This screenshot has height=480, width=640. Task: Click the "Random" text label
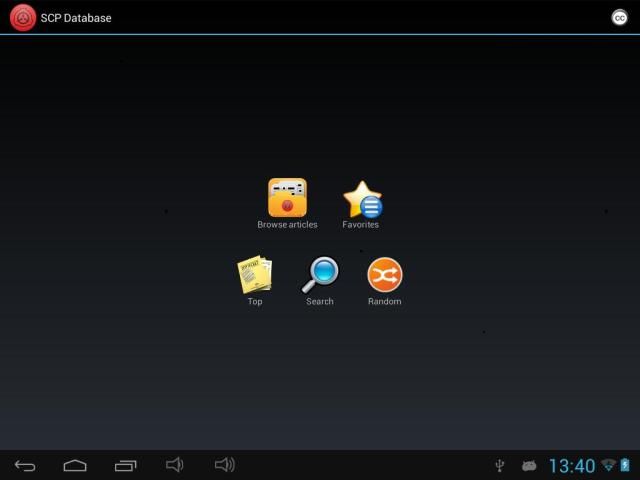click(x=384, y=302)
